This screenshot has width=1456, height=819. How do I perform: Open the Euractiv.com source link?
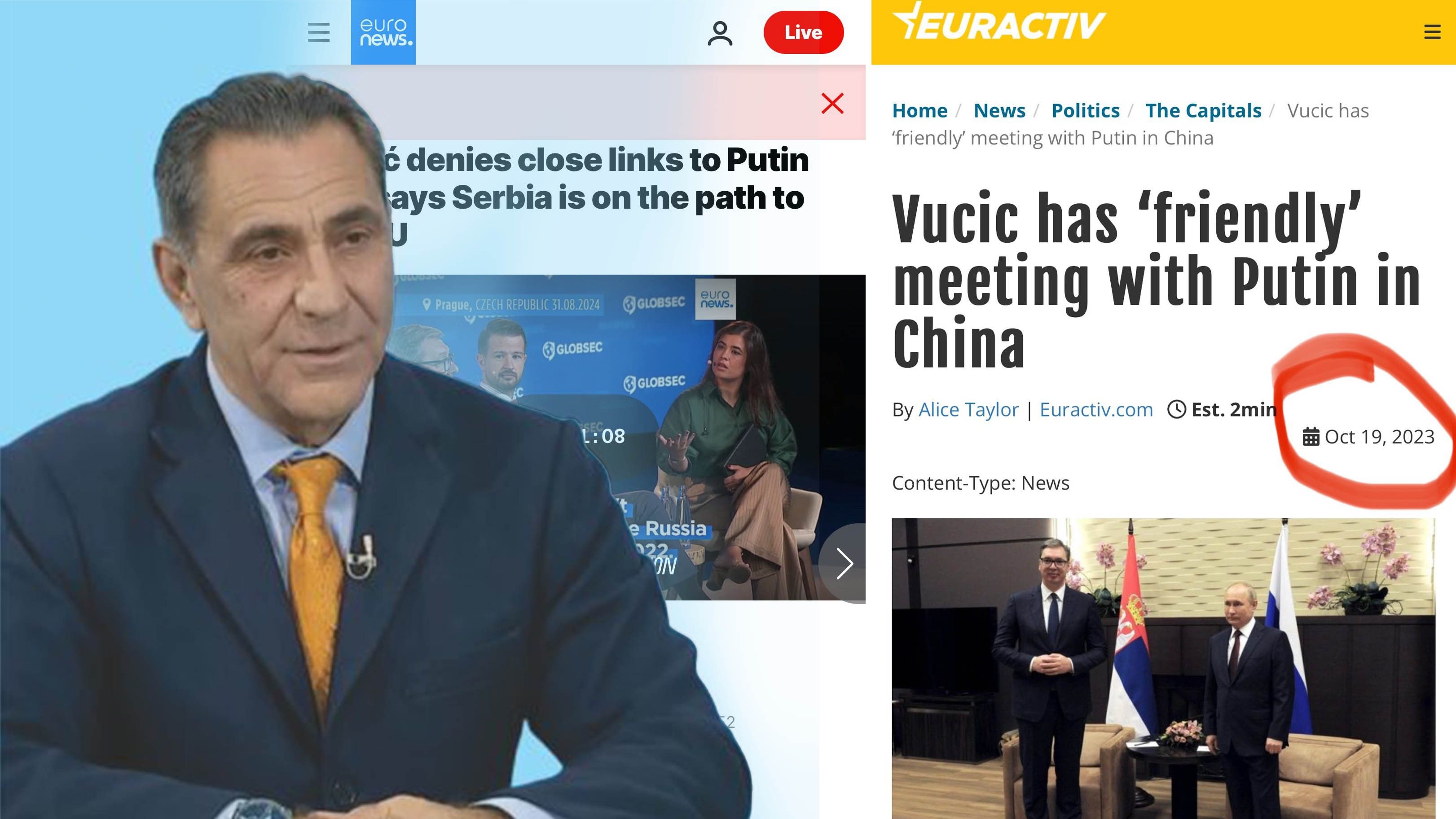tap(1096, 409)
